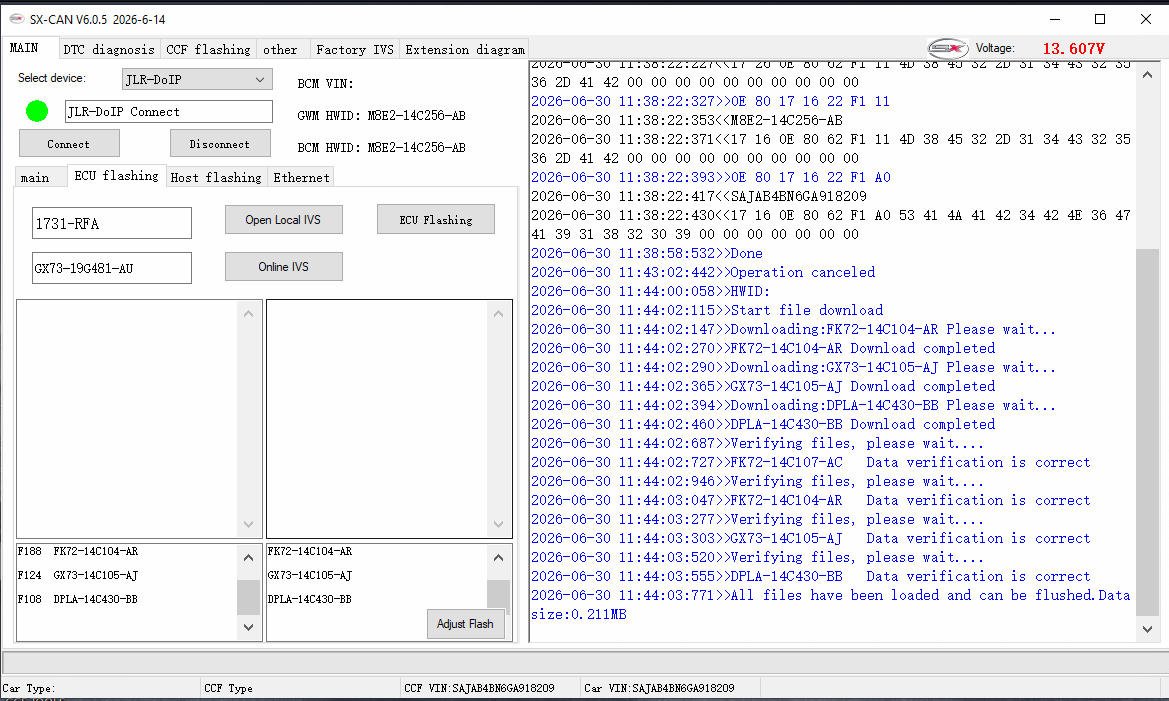Click Car VIN SAJAB4BN6GA918209 in status bar
Image resolution: width=1169 pixels, height=701 pixels.
click(x=659, y=688)
